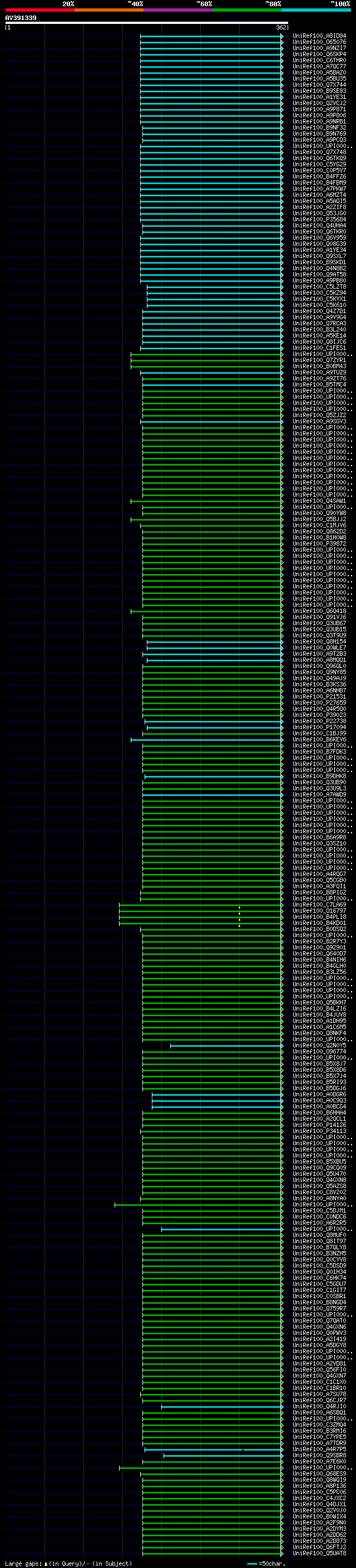Select the UniRef100_Q3SZ10 label
The height and width of the screenshot is (1568, 356).
319,844
